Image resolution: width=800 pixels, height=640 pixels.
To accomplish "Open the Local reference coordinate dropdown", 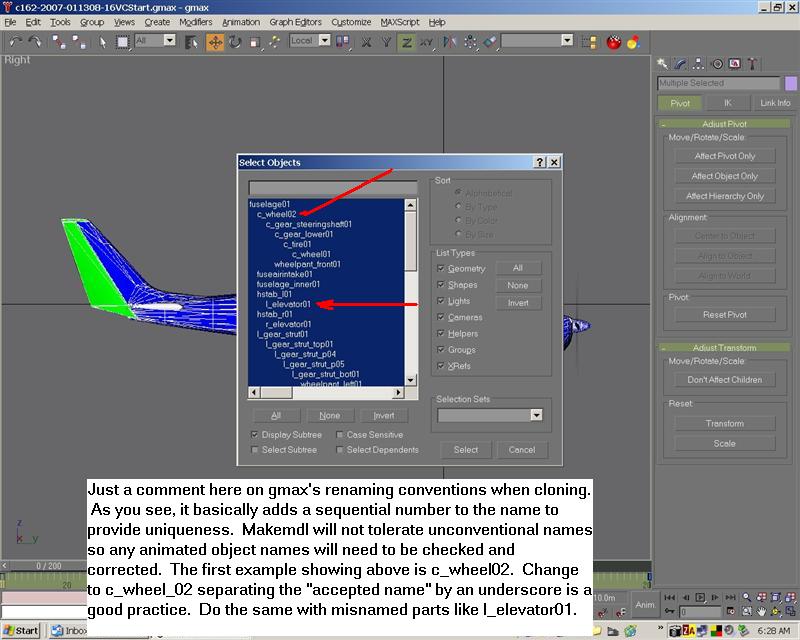I will [324, 40].
